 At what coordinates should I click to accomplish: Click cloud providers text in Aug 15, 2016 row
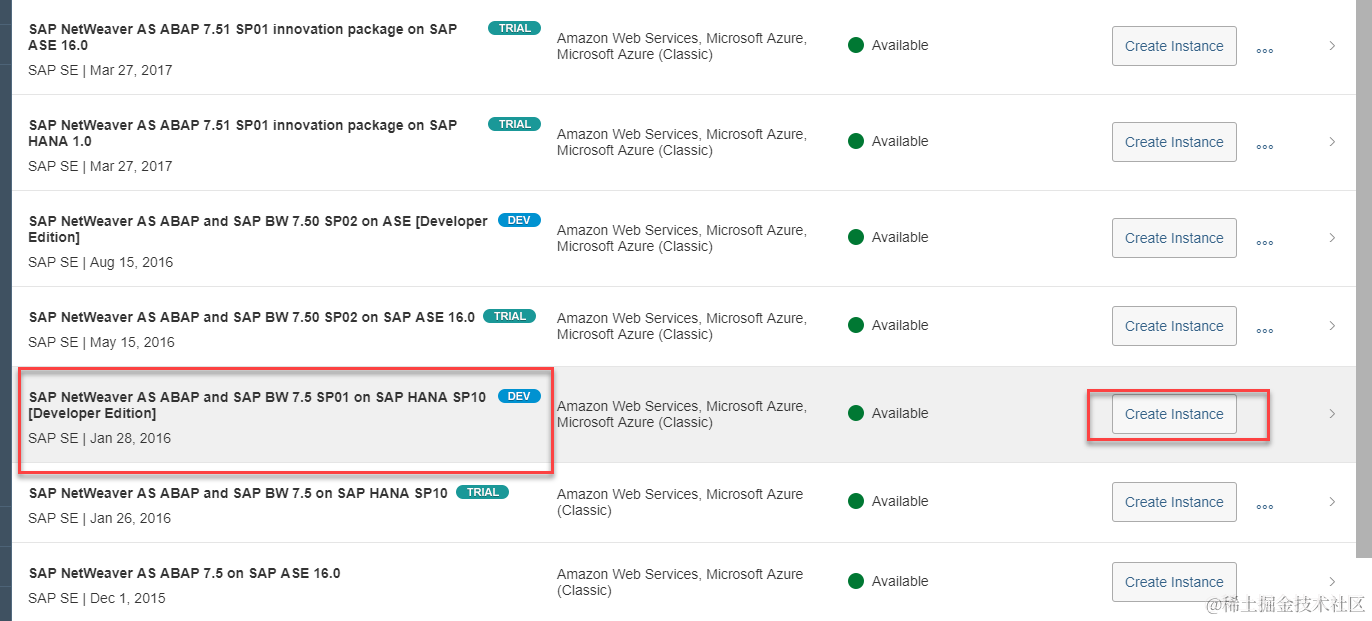pyautogui.click(x=682, y=238)
